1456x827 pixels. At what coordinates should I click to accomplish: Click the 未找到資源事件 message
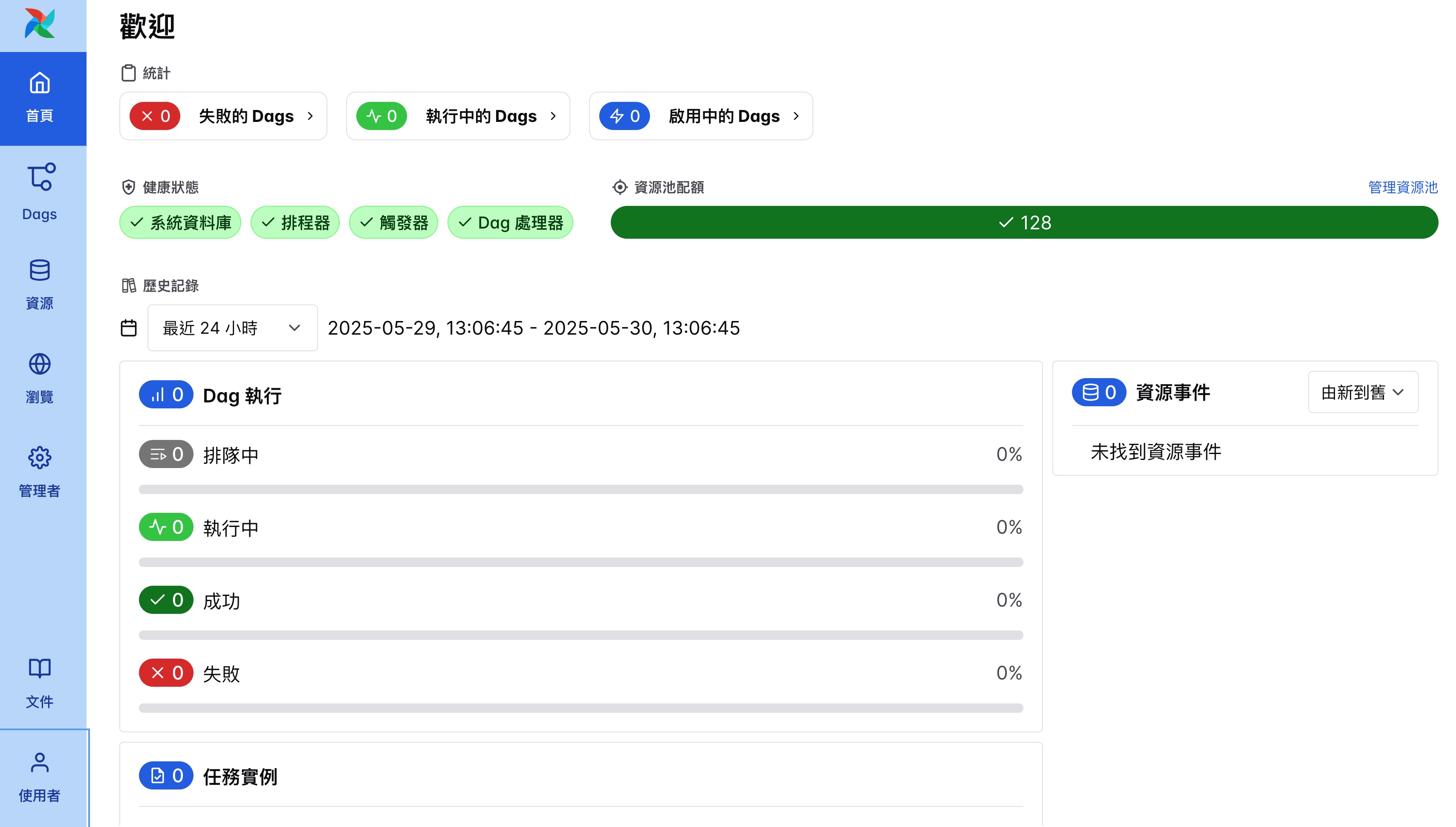pyautogui.click(x=1156, y=452)
